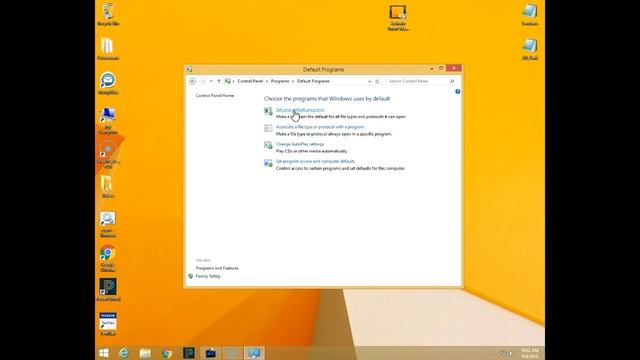The height and width of the screenshot is (360, 640).
Task: Click the address bar control panel icon
Action: tap(228, 81)
